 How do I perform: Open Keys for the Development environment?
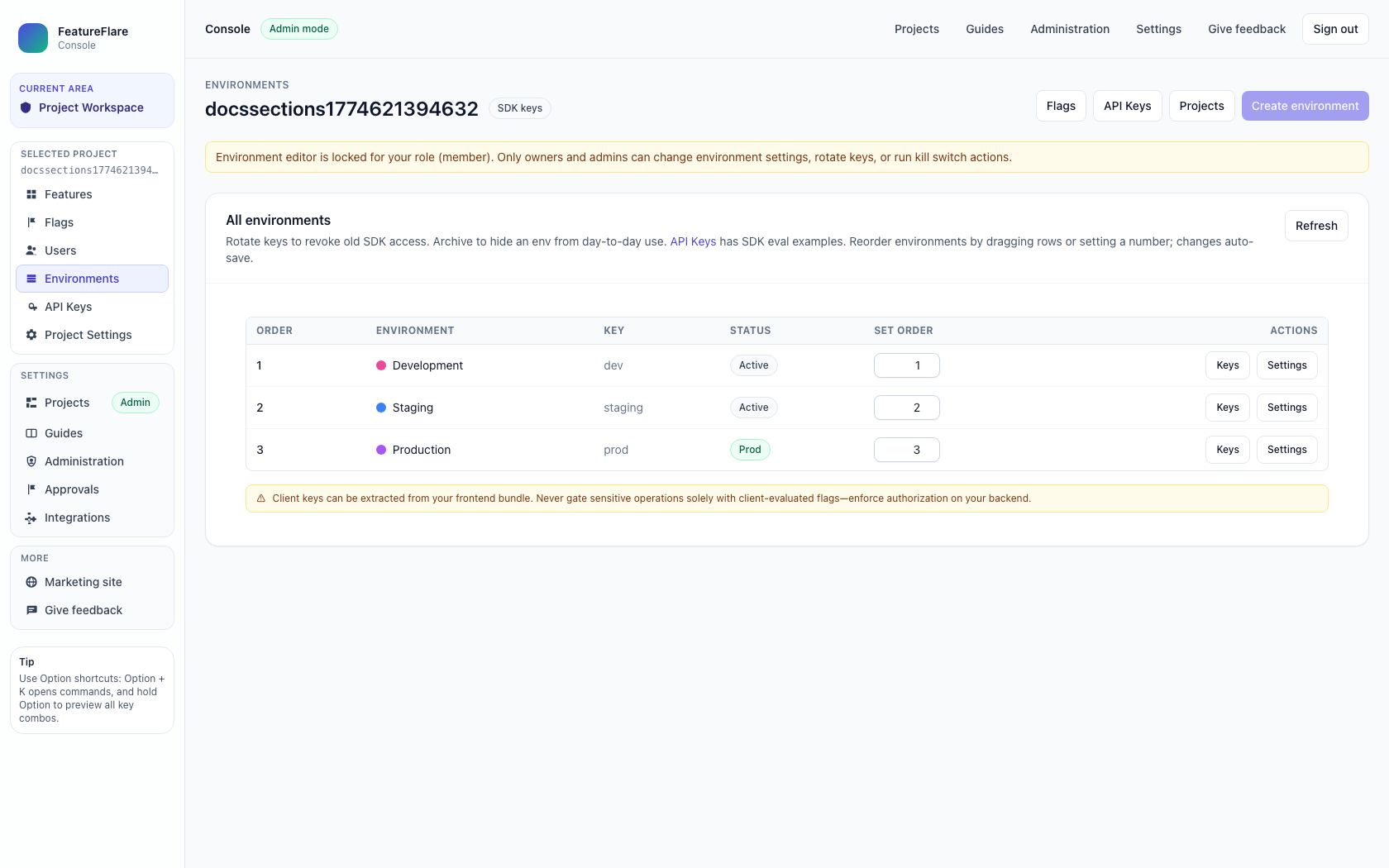(1228, 365)
